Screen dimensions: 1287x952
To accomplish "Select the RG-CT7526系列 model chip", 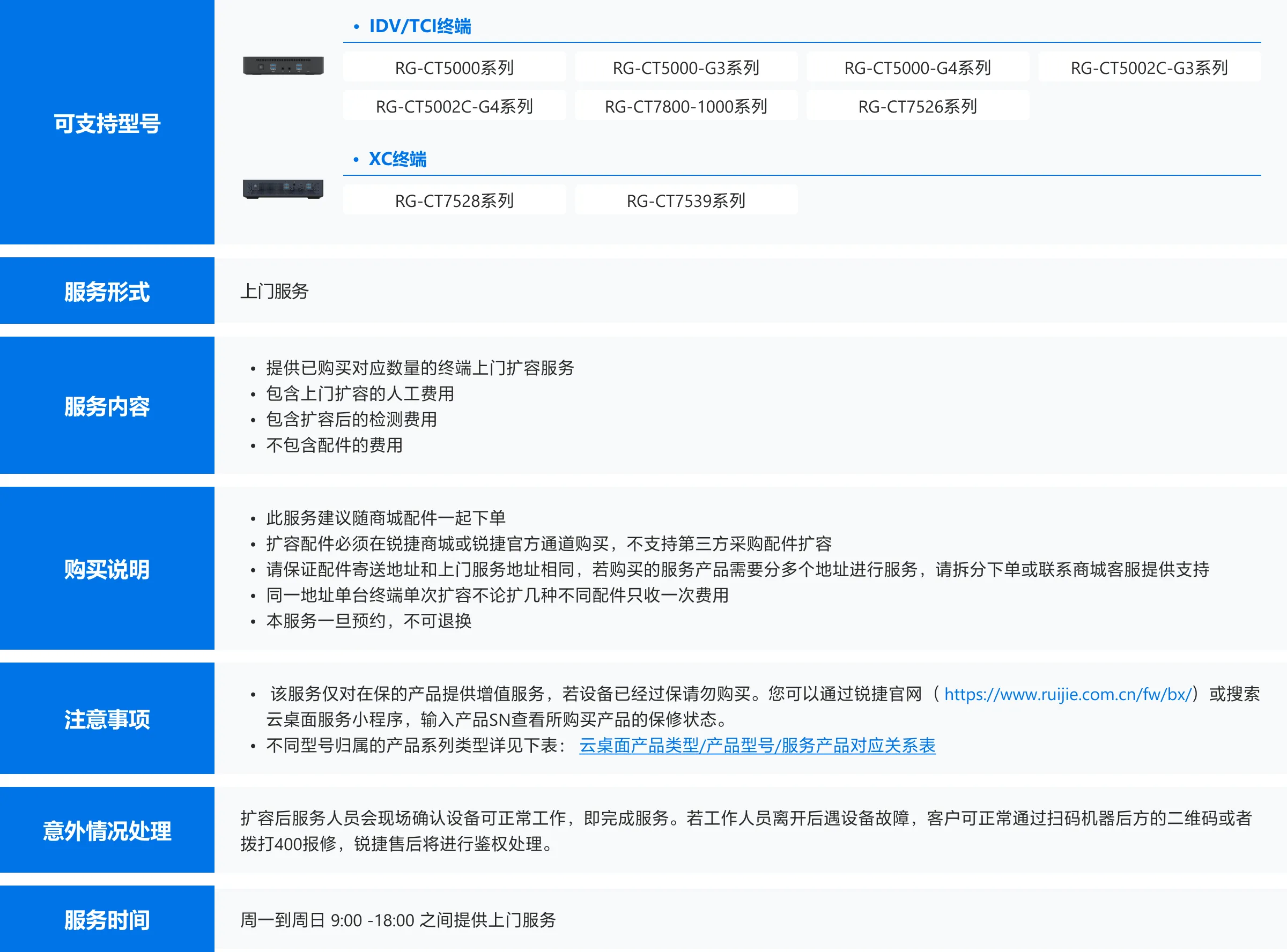I will (918, 107).
